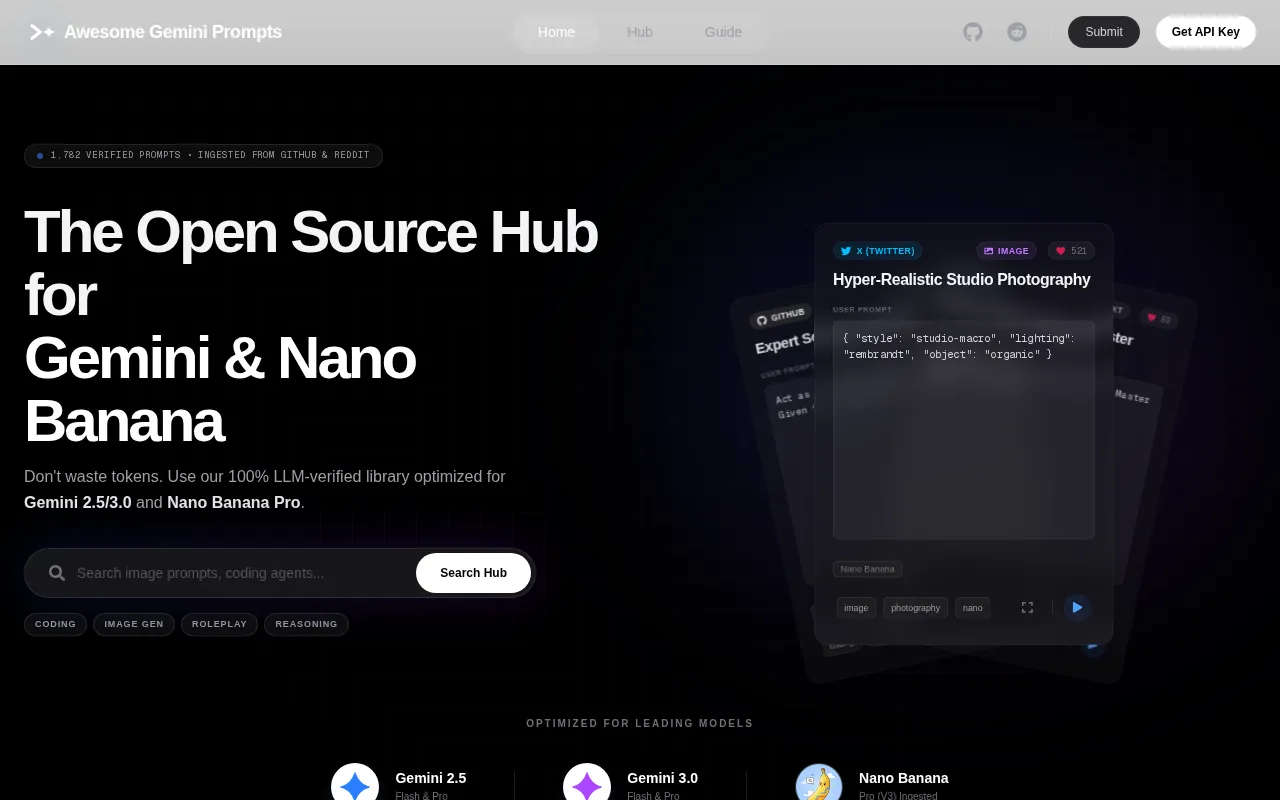Focus the search prompts input field

point(240,573)
